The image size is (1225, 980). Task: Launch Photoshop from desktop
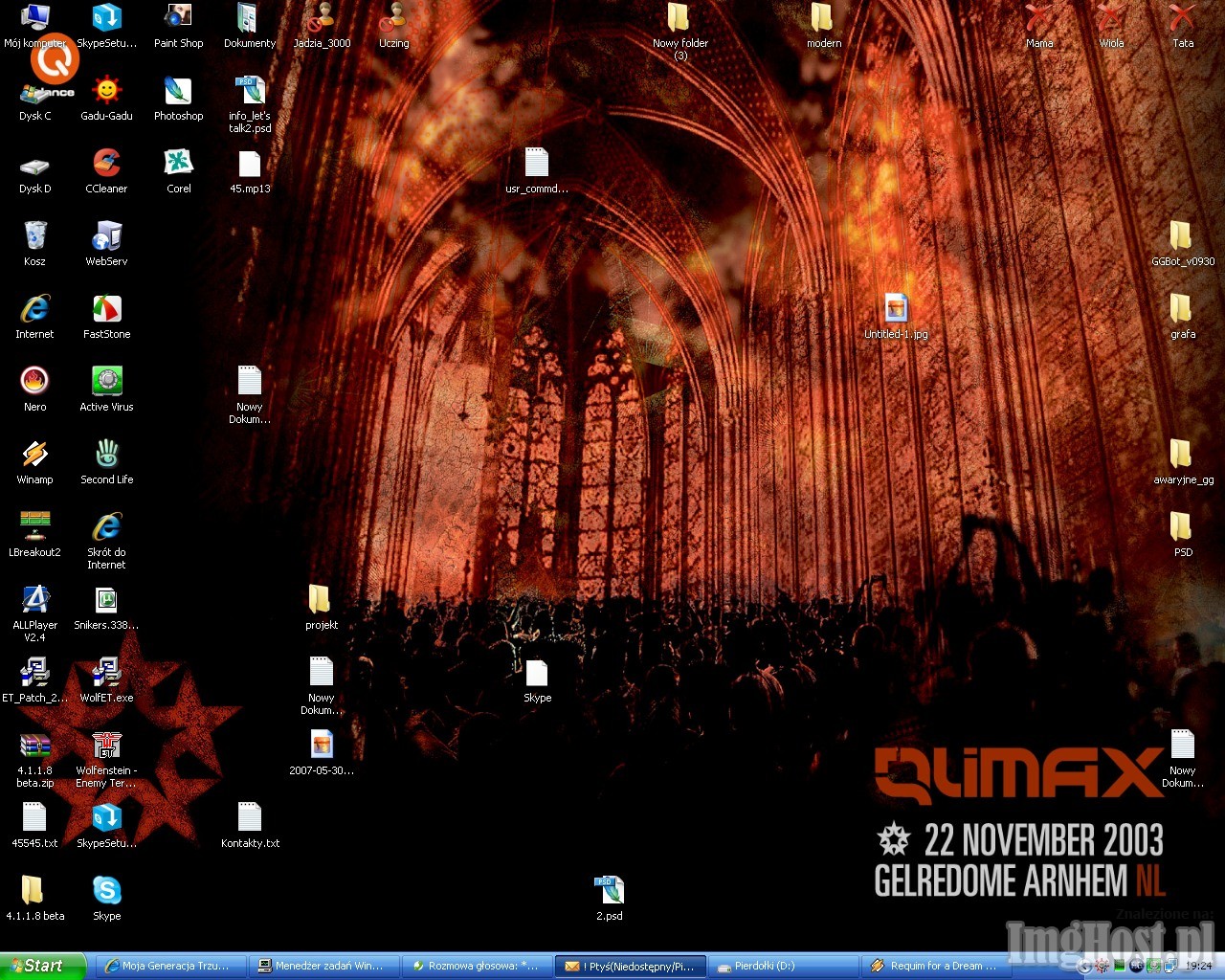(178, 99)
